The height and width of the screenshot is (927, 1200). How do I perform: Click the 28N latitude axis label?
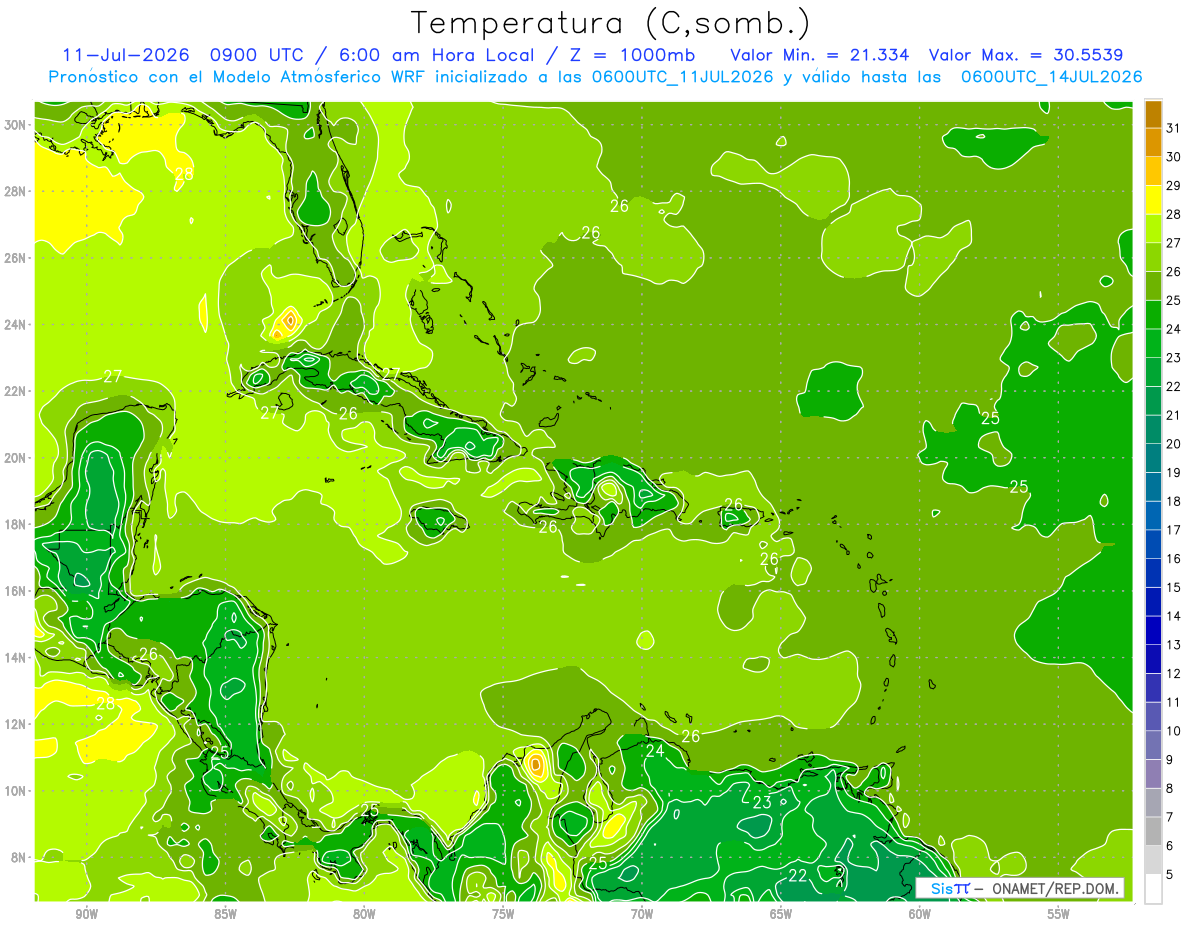coord(15,191)
